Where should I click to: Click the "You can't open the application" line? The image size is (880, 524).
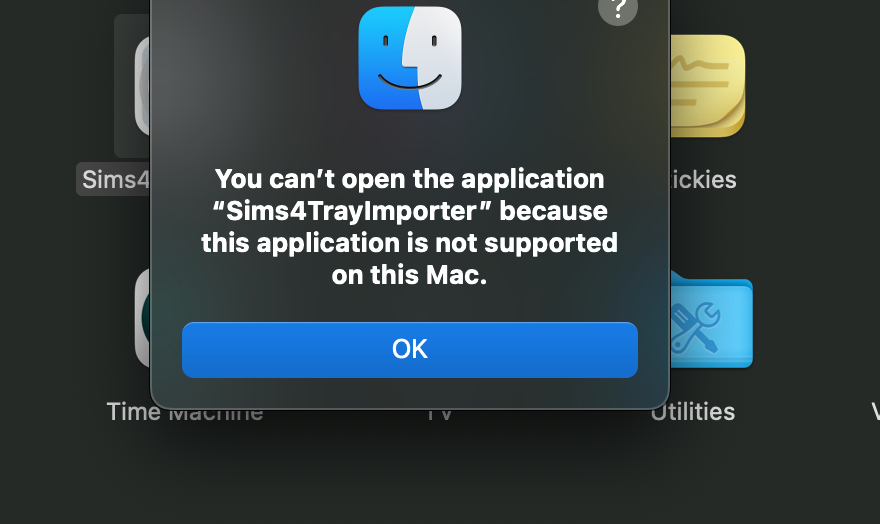[410, 179]
